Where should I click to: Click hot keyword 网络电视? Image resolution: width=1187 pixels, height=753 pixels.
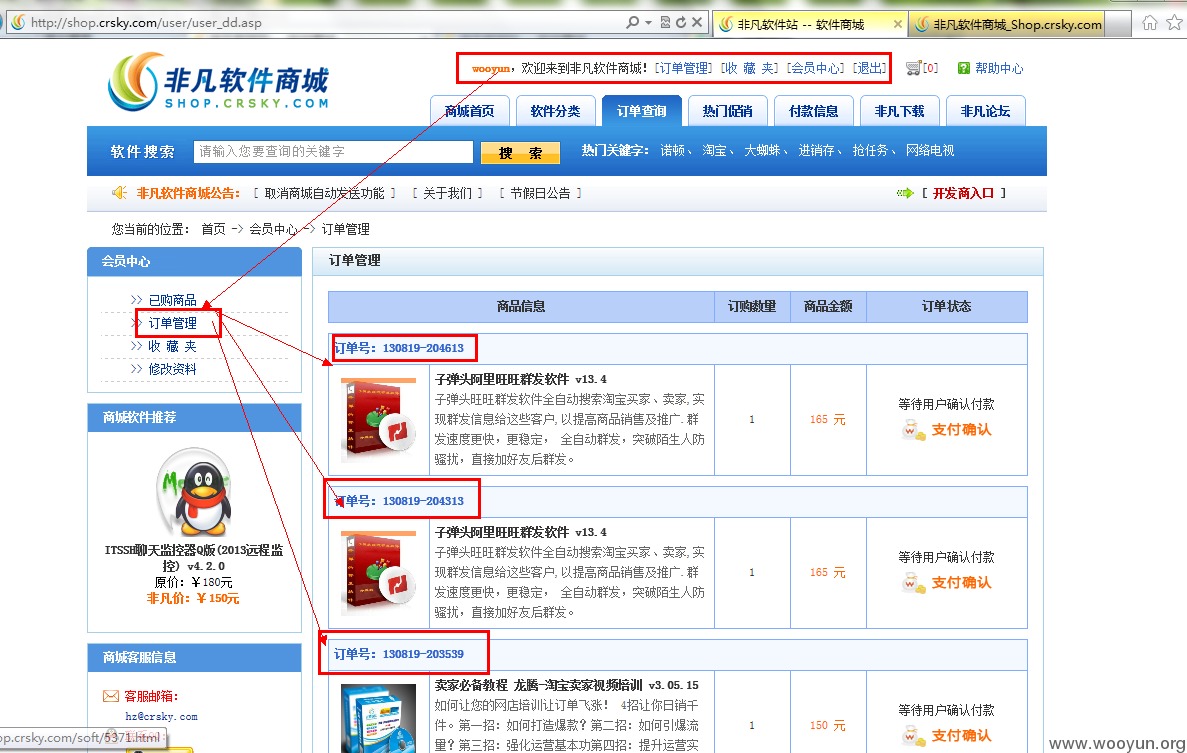click(930, 151)
